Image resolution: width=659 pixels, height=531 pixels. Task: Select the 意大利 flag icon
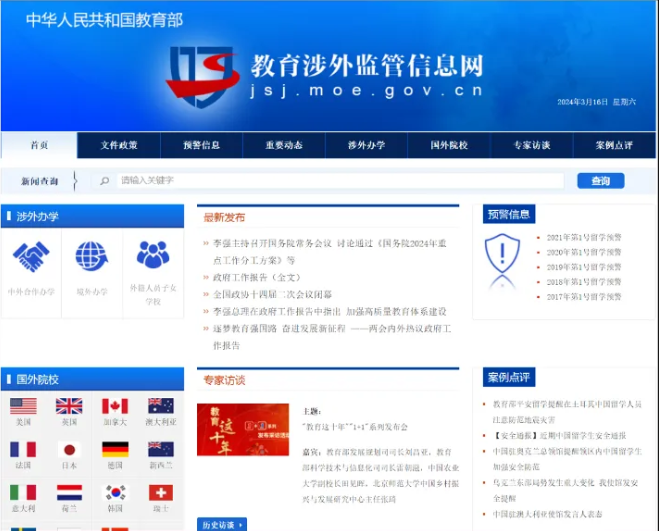click(23, 493)
